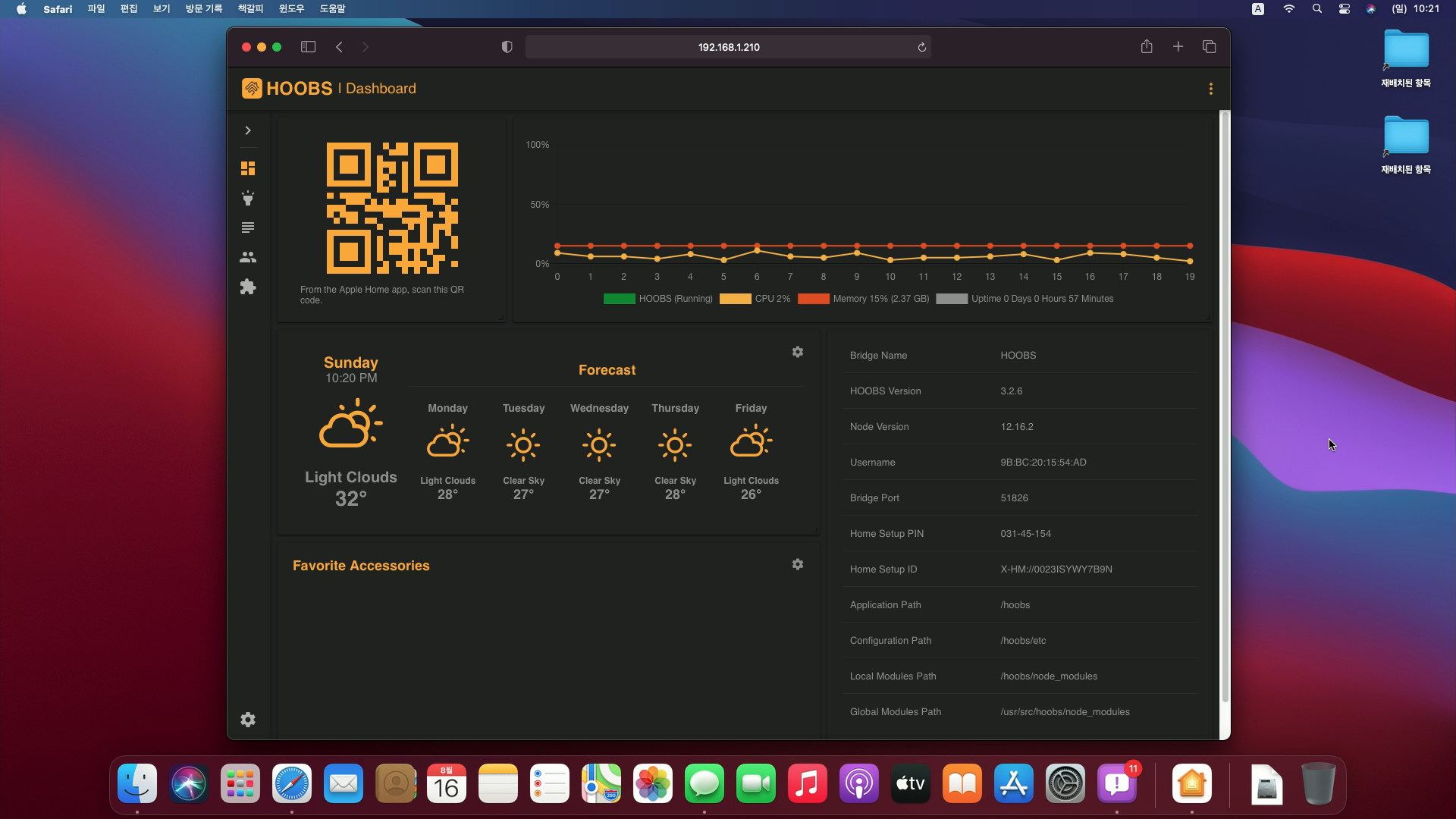Click the page reload button

[922, 47]
